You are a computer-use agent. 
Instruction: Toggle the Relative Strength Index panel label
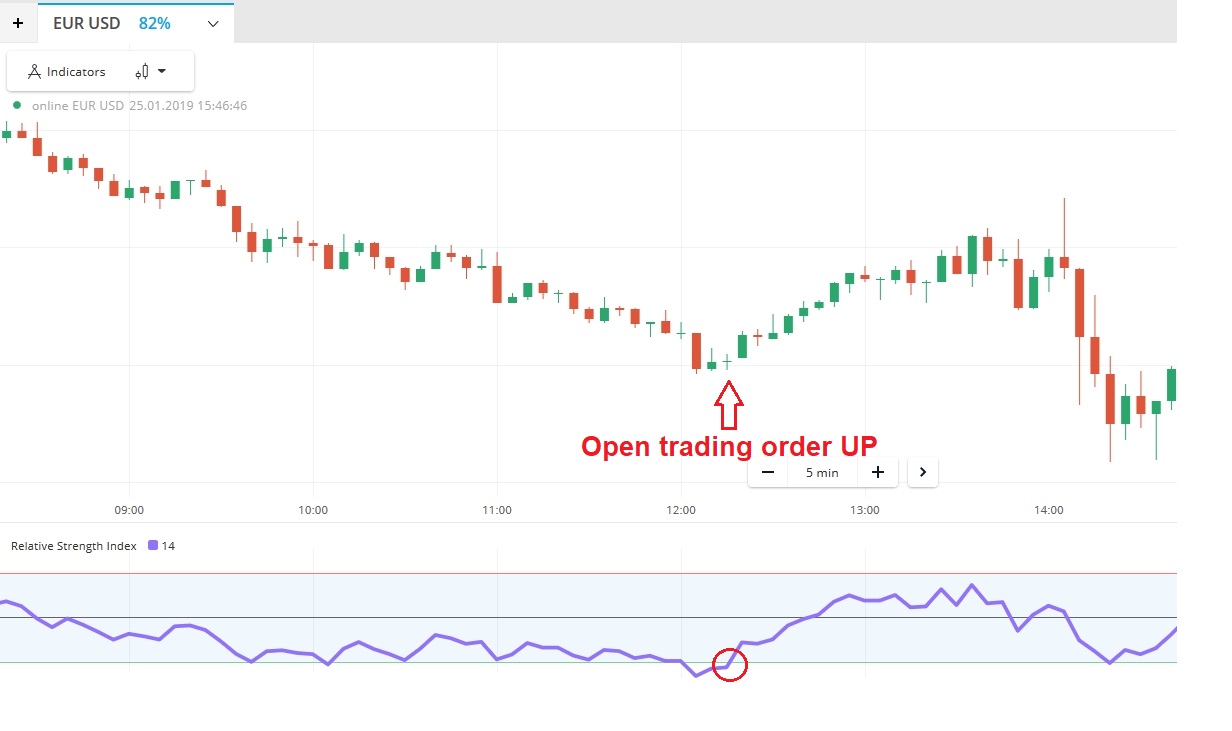[x=72, y=545]
